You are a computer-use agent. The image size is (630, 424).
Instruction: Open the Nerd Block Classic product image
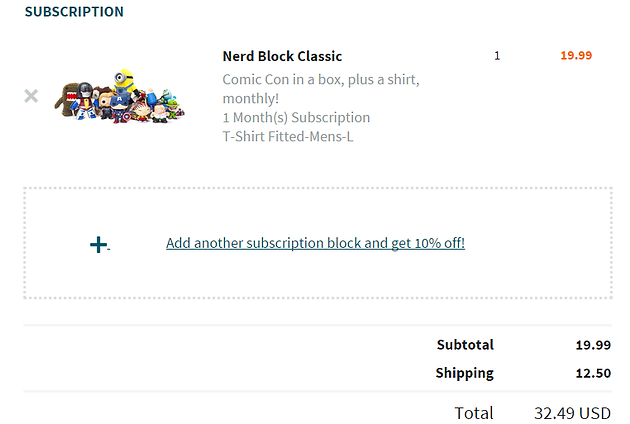(119, 96)
